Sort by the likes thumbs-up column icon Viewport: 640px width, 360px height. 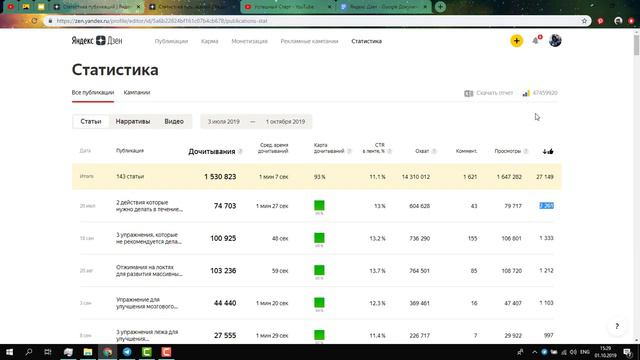point(548,151)
